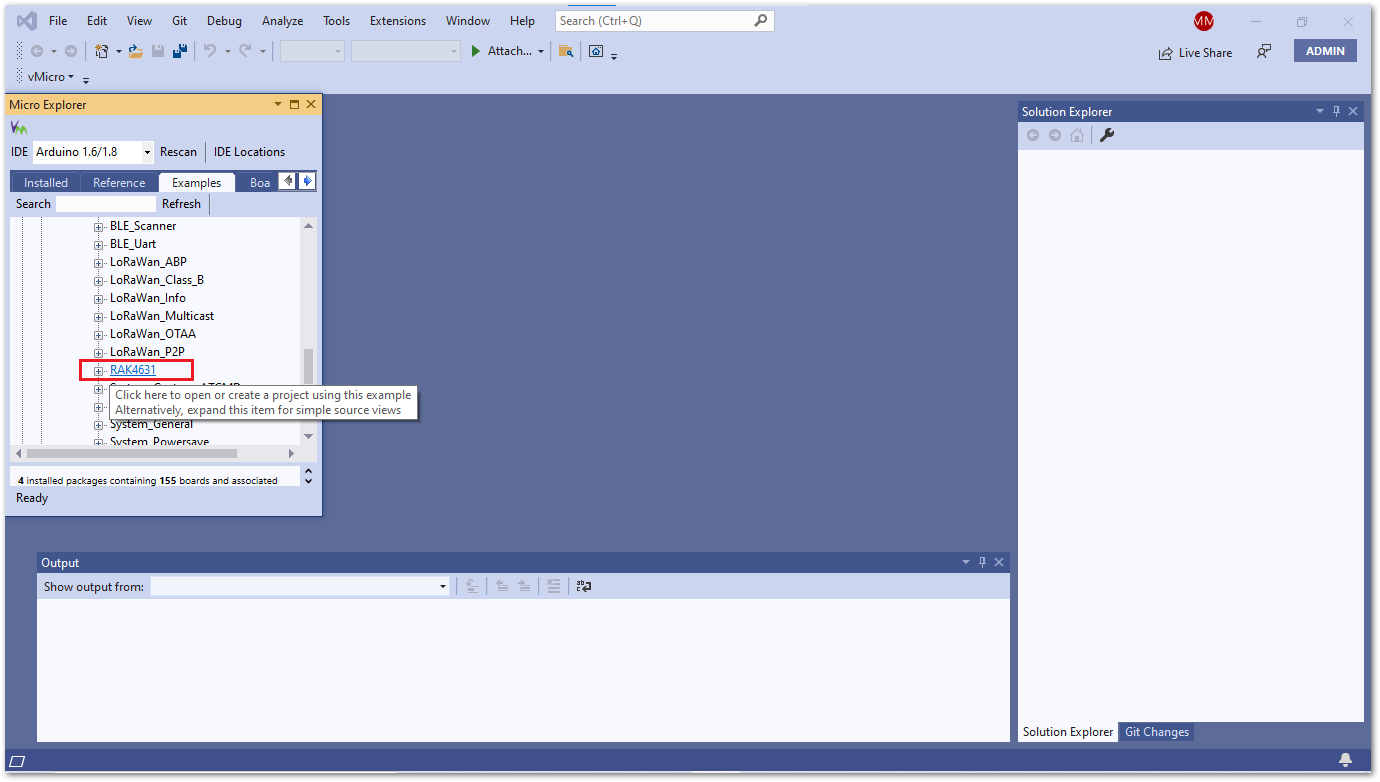Select the System_General example
This screenshot has width=1380, height=782.
[152, 424]
